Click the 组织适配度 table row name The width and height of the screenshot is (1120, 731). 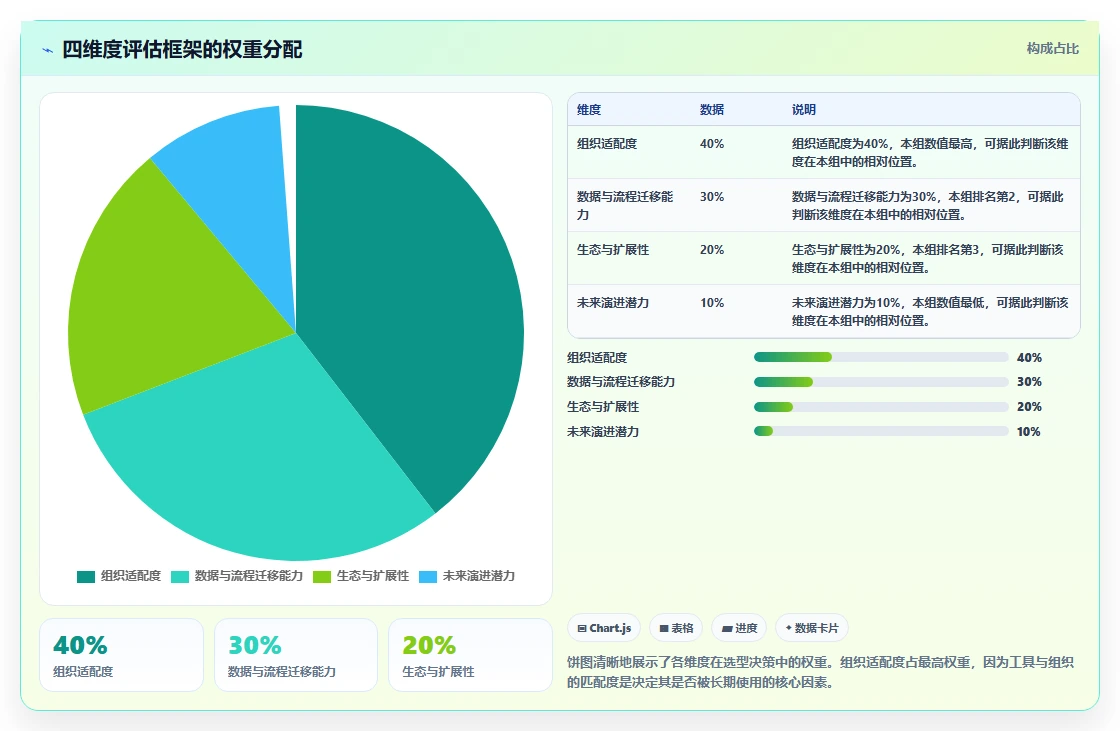606,144
